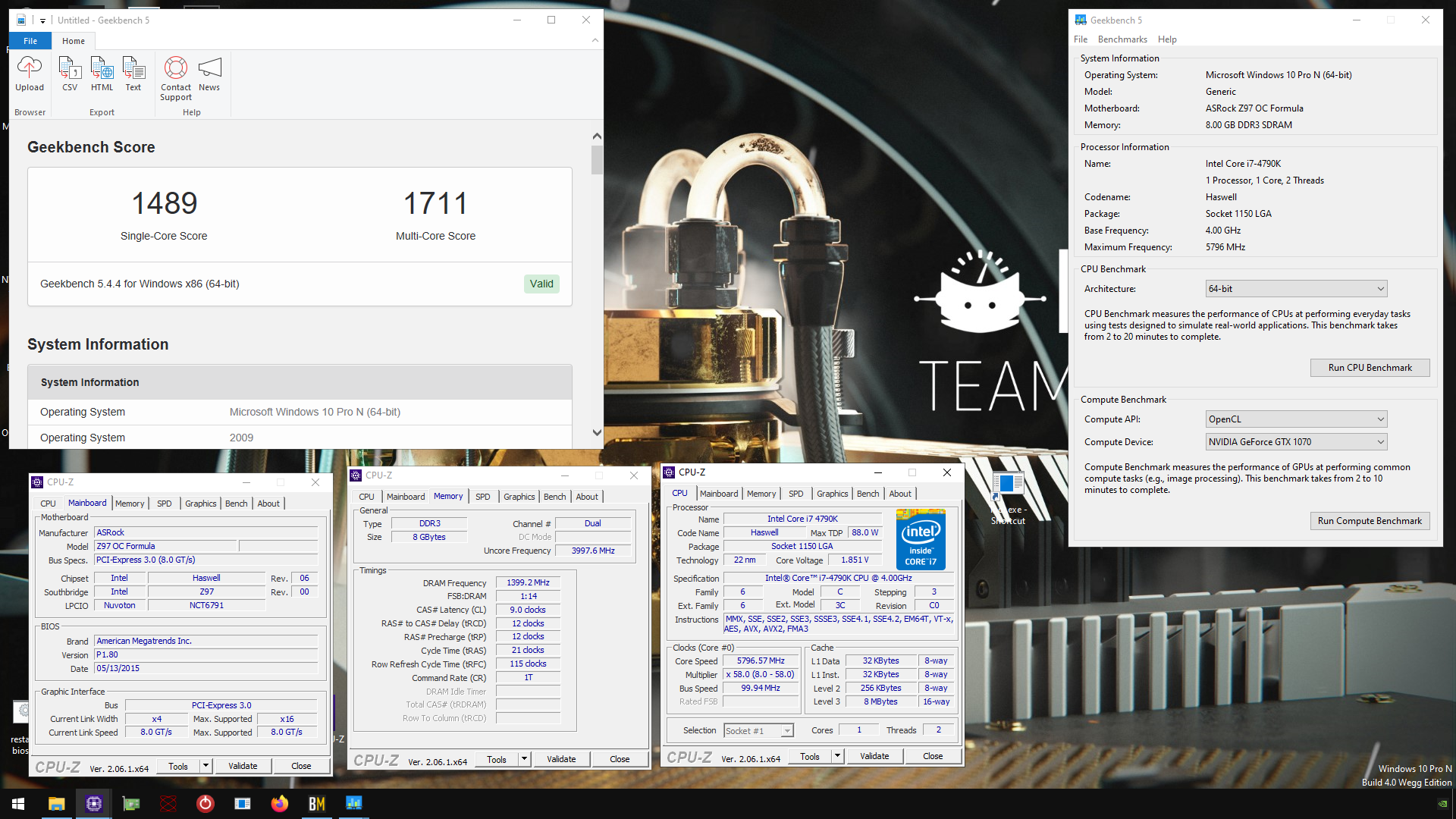Switch to Graphics tab in Memory CPU-Z window
1456x819 pixels.
click(x=519, y=497)
